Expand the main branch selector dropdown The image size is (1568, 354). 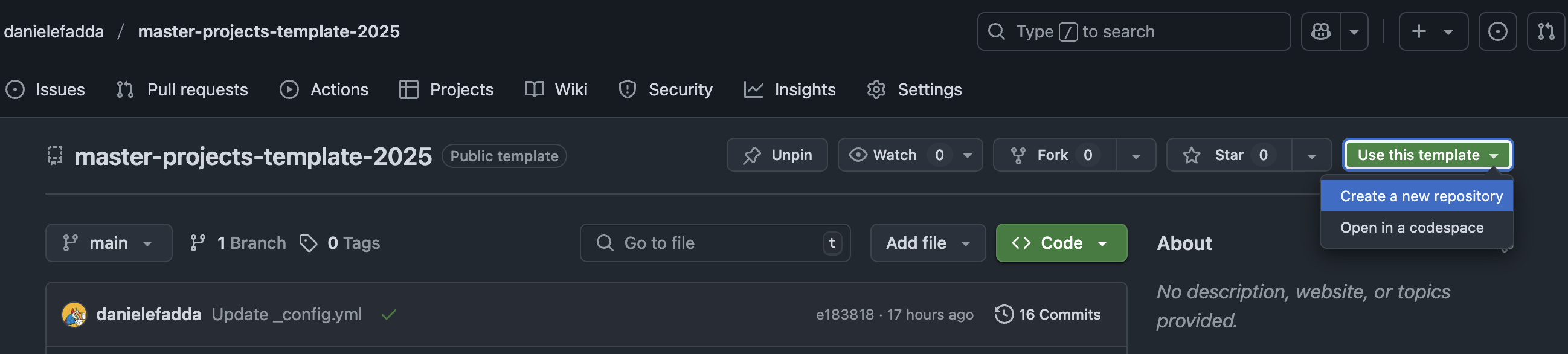pos(108,243)
